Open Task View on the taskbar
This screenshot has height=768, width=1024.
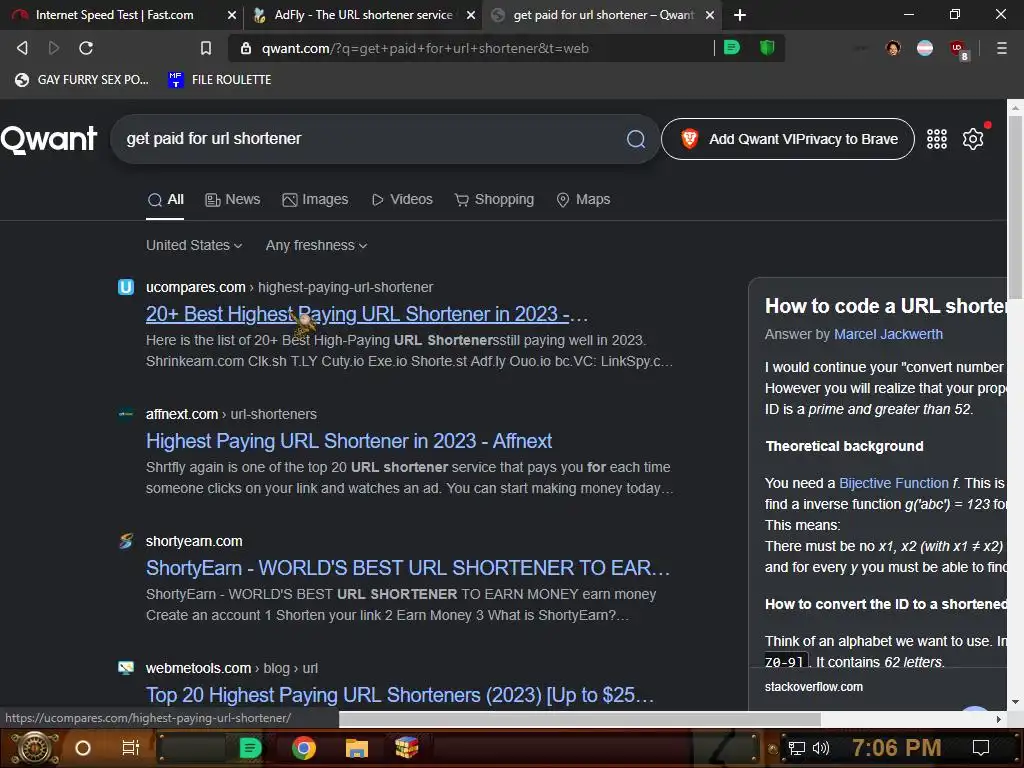[x=131, y=748]
